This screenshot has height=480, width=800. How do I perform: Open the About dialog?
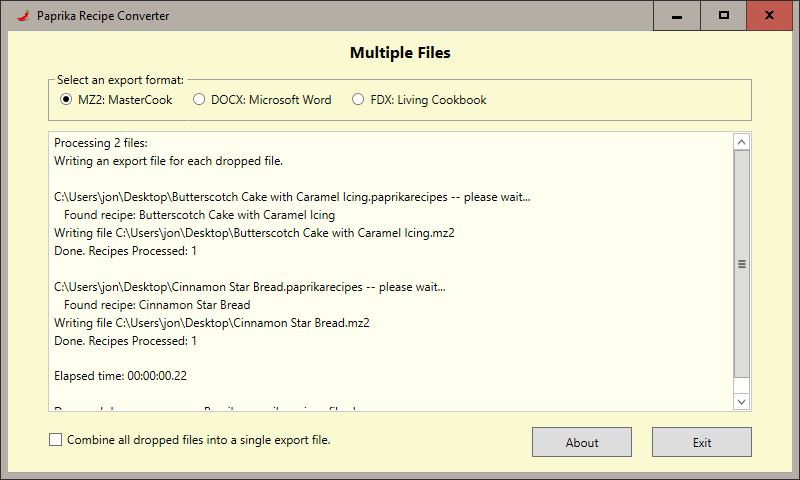582,442
